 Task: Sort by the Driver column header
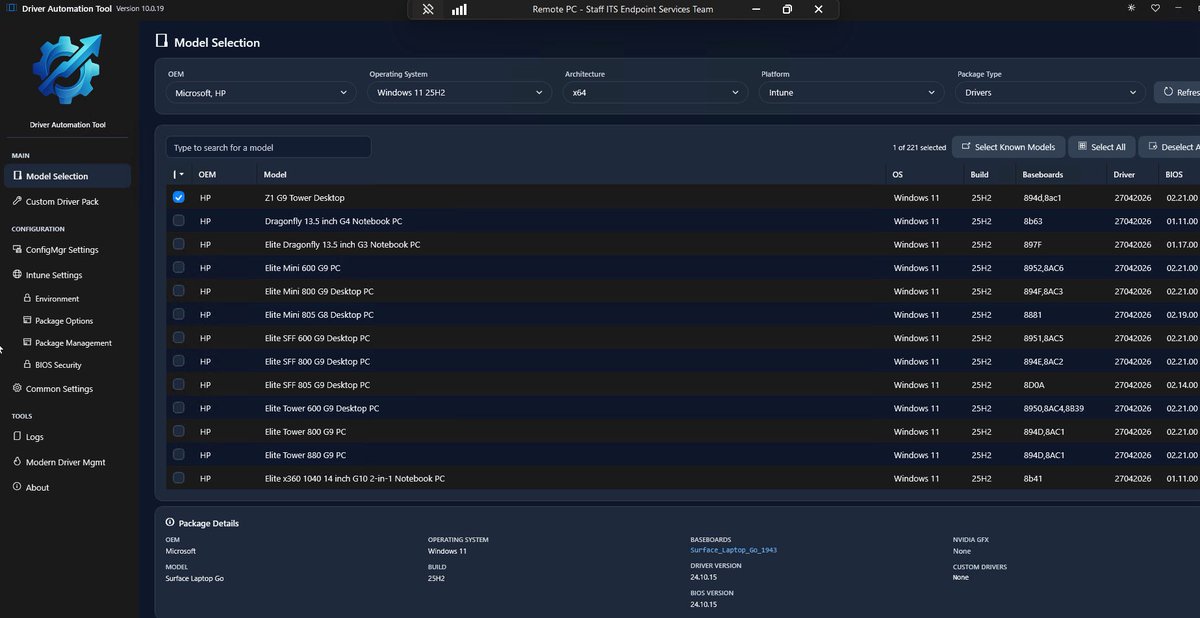tap(1124, 175)
